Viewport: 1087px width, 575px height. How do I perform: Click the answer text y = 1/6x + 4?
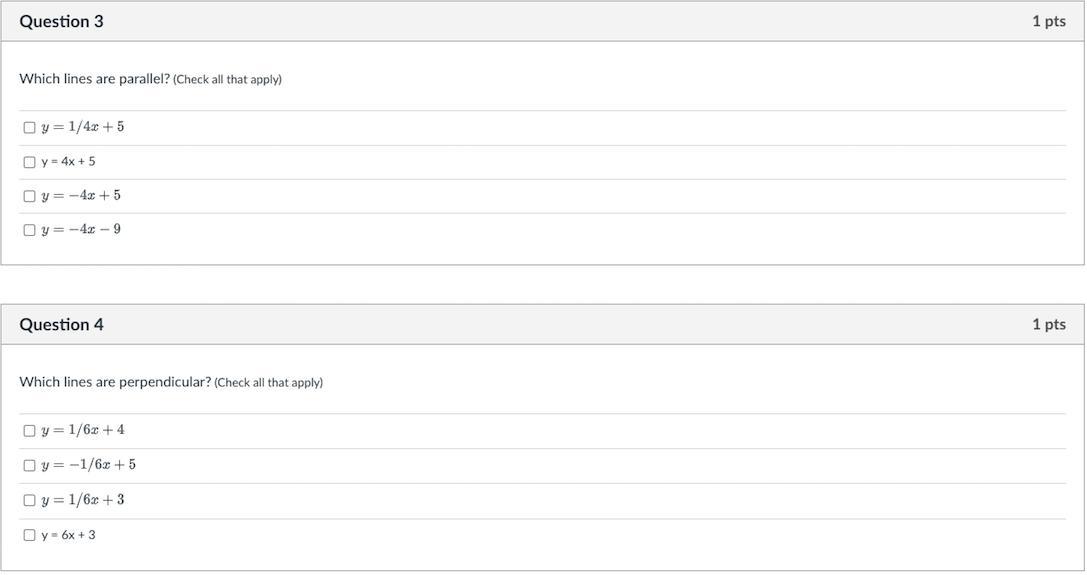pyautogui.click(x=83, y=430)
